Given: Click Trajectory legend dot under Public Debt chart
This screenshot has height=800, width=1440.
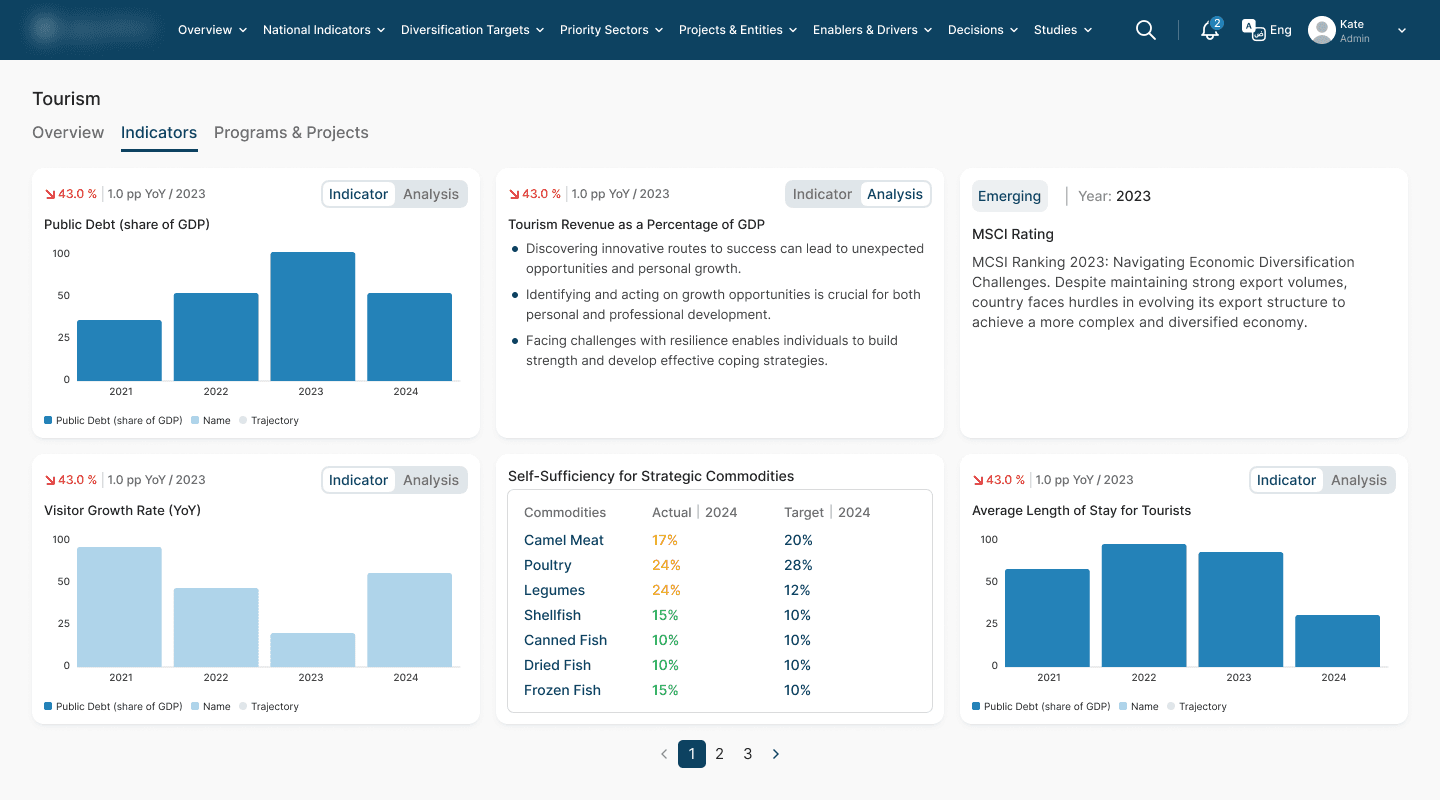Looking at the screenshot, I should tap(243, 421).
